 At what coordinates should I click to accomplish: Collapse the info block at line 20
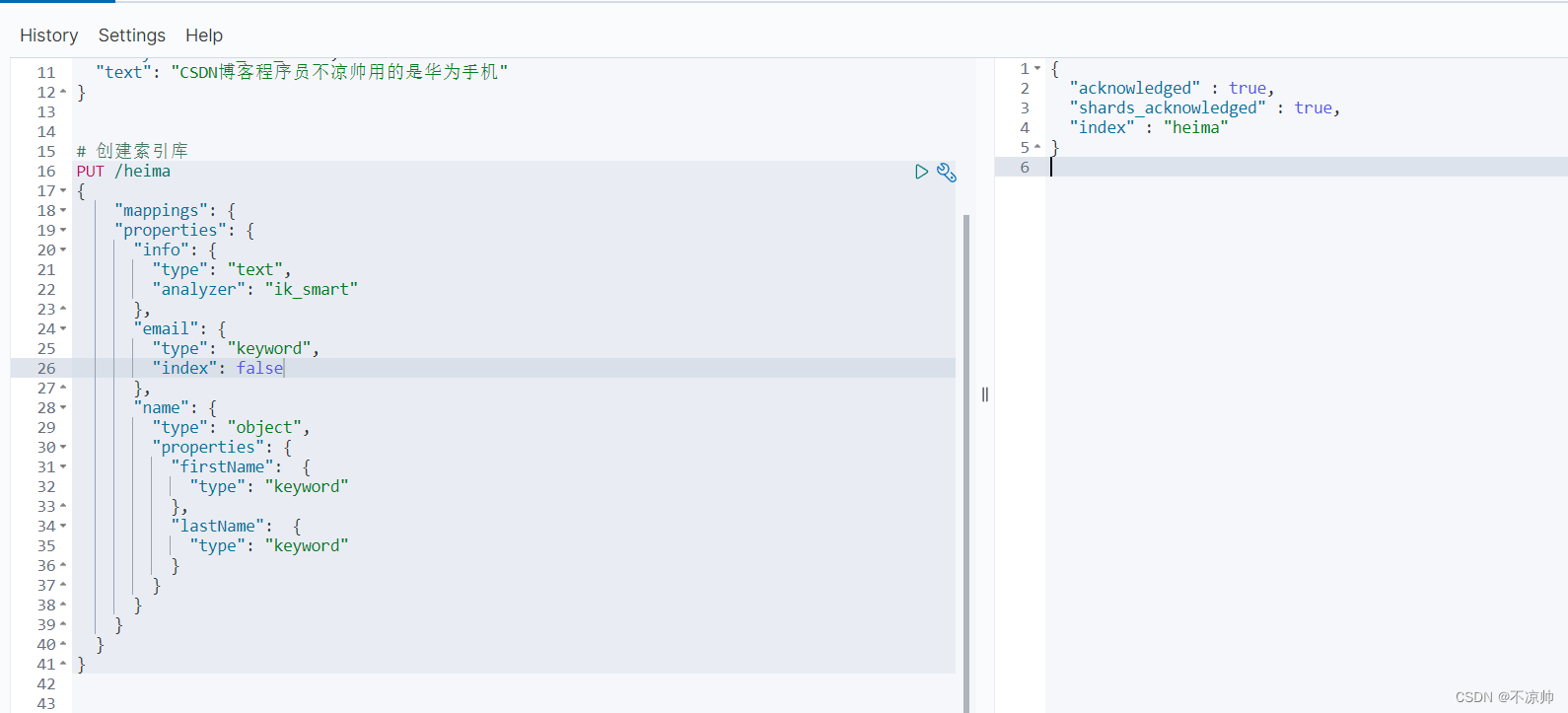pyautogui.click(x=63, y=250)
